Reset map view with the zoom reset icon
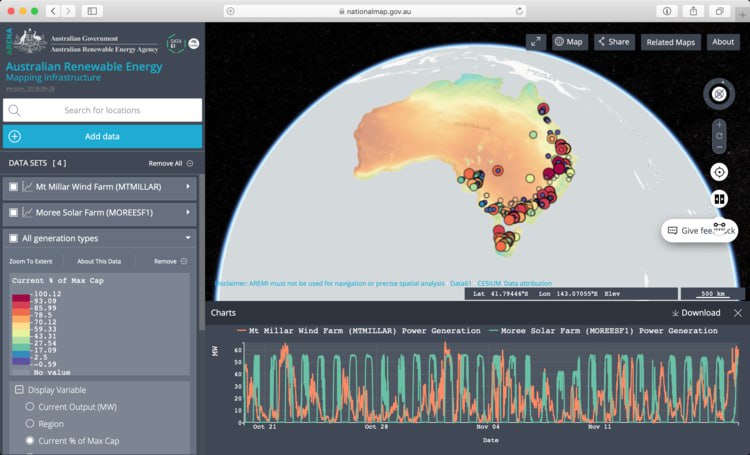 (719, 136)
